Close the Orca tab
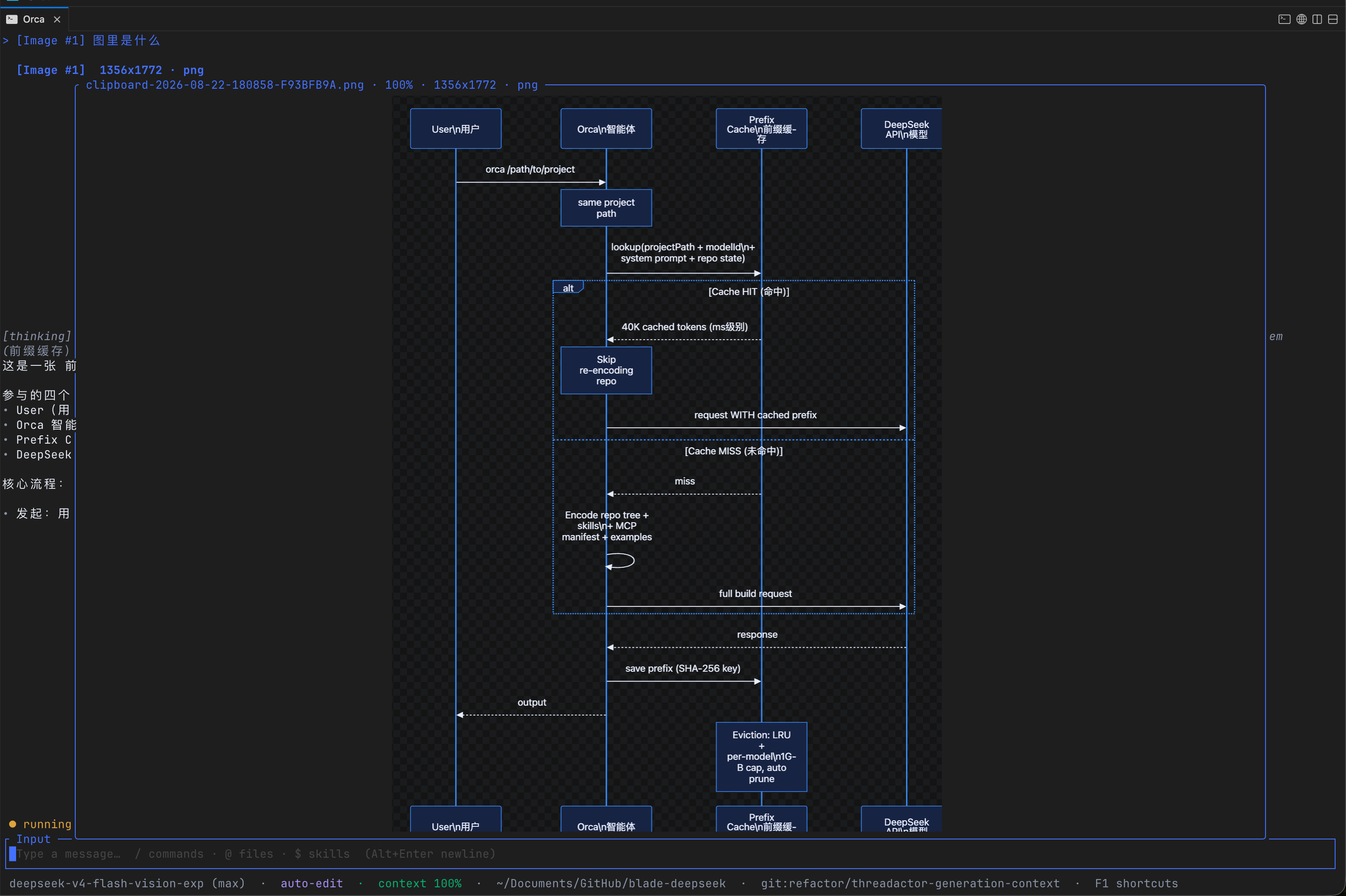1346x896 pixels. [57, 20]
